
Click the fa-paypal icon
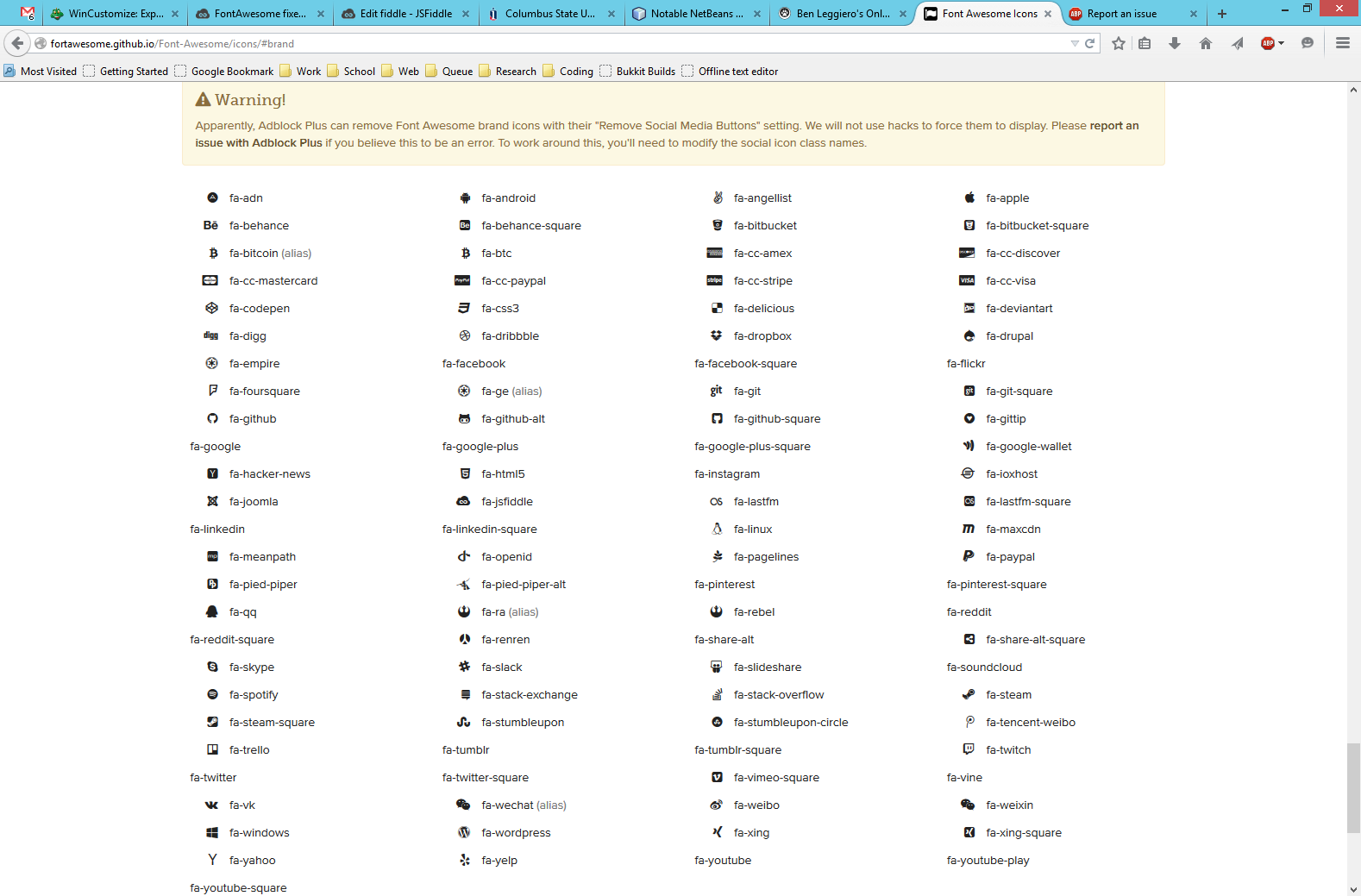969,556
